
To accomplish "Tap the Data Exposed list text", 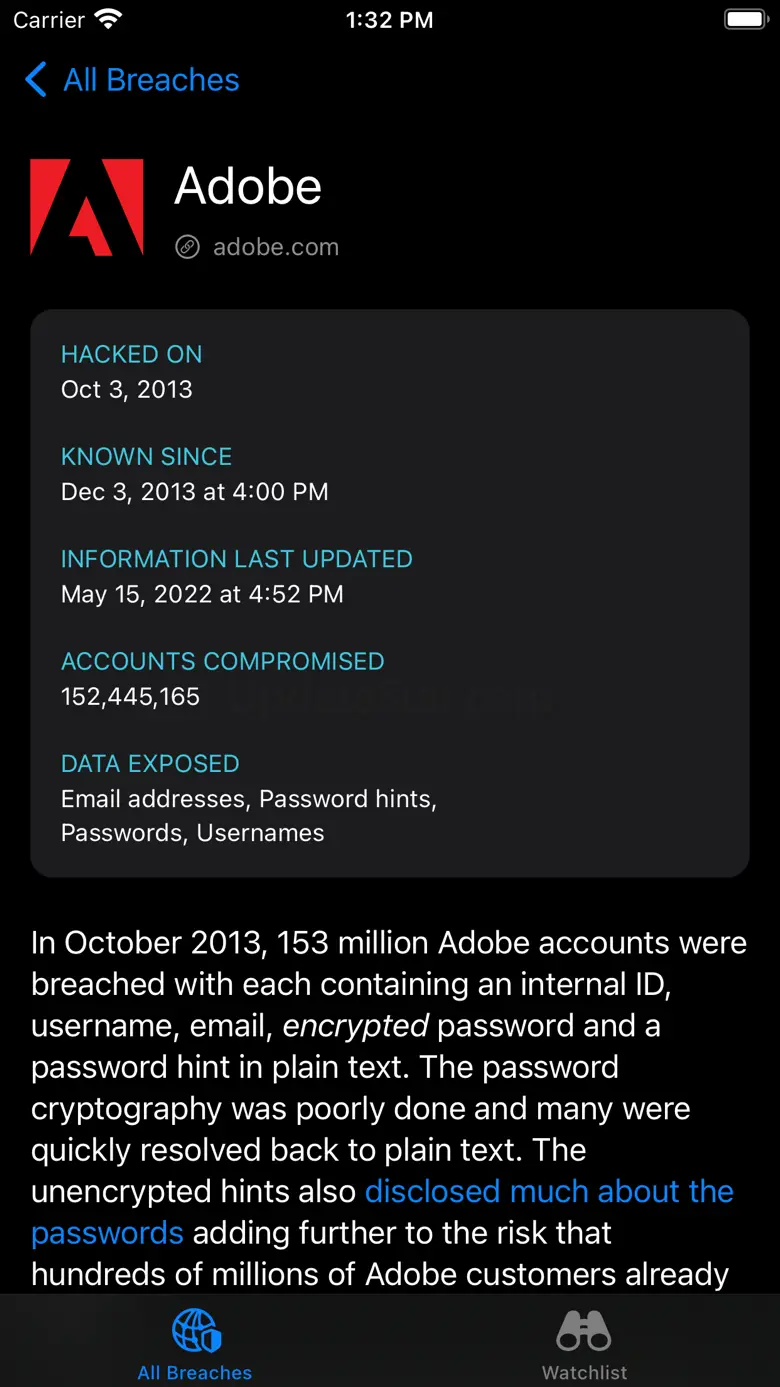I will (x=249, y=816).
